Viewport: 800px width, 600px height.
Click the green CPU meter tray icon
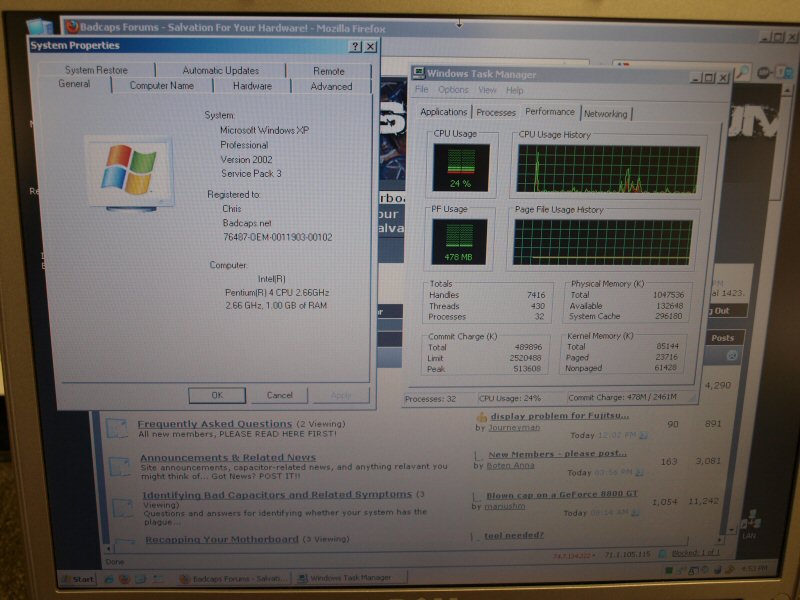click(x=668, y=570)
